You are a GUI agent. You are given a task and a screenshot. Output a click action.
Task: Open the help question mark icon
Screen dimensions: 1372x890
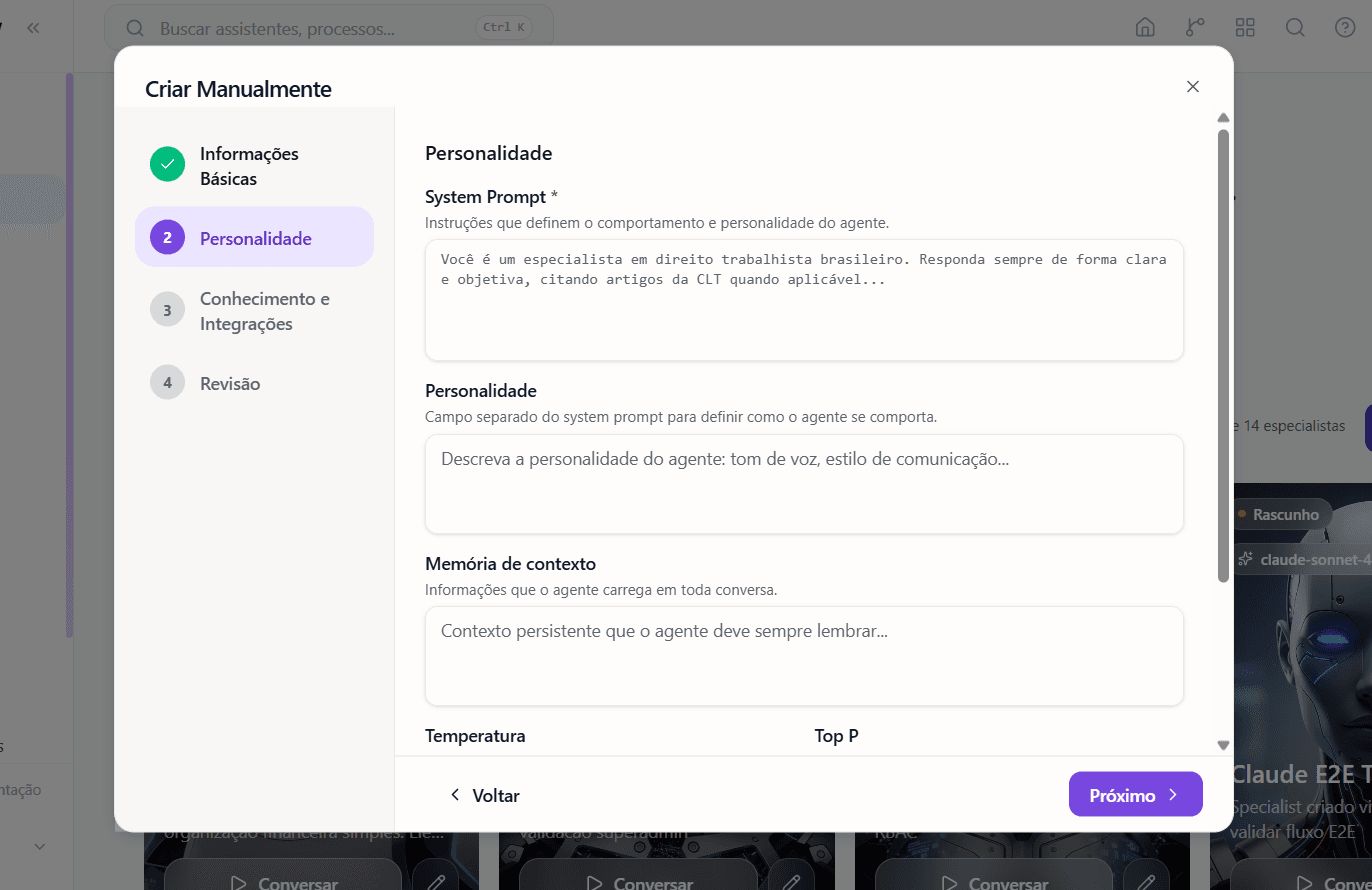(1345, 28)
